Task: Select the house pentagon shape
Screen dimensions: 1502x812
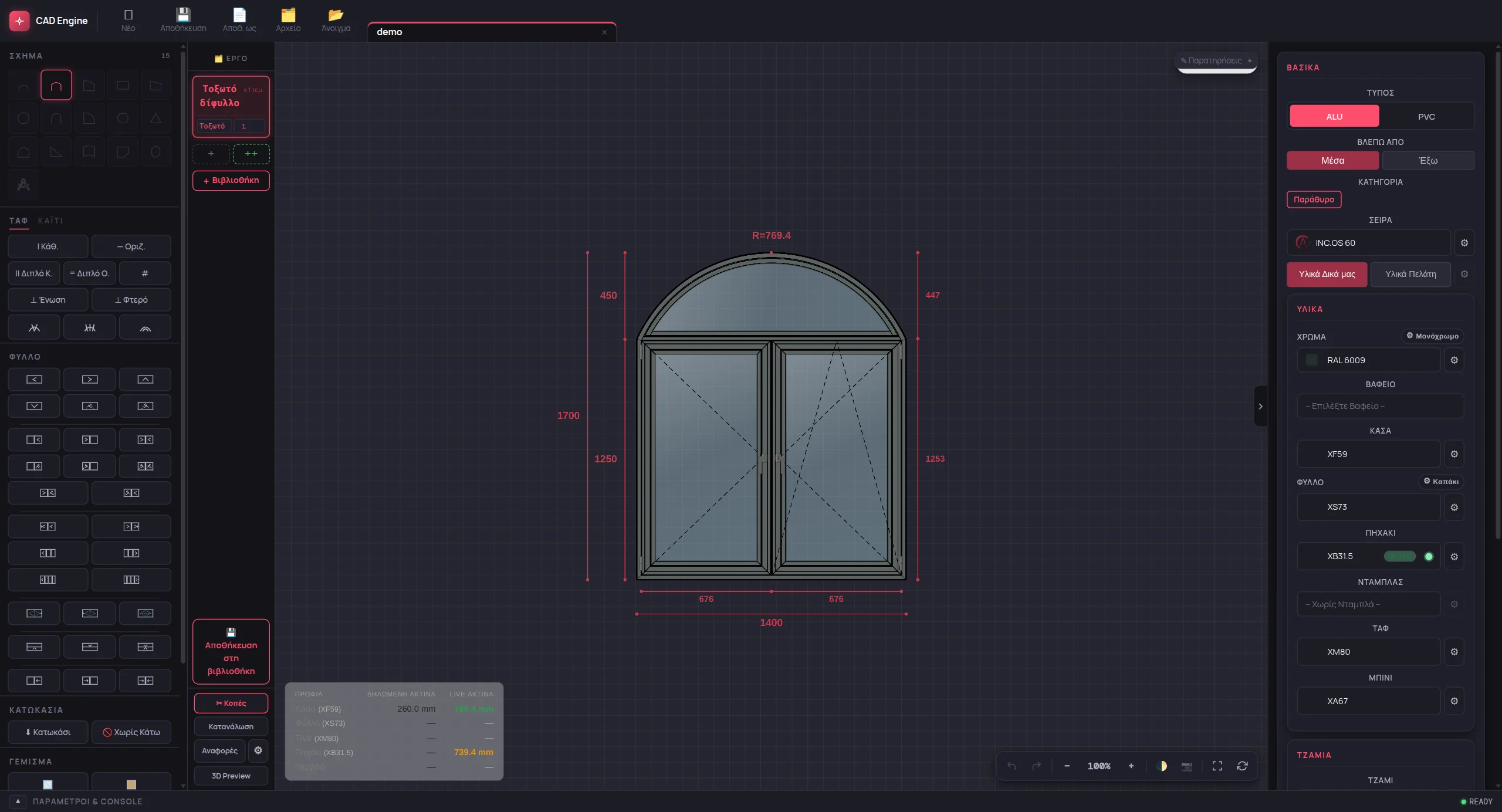Action: pyautogui.click(x=23, y=152)
